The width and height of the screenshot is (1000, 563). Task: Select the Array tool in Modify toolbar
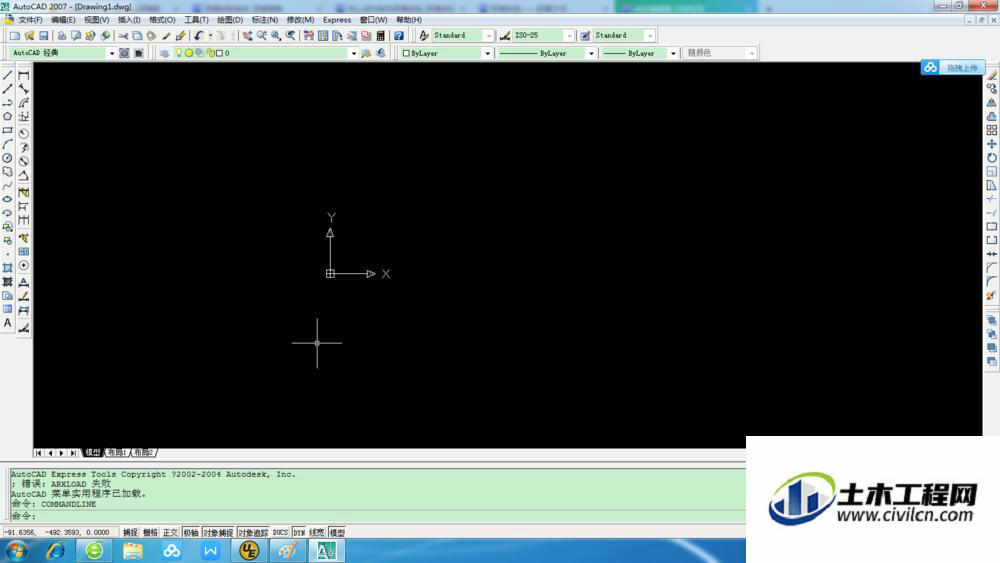pos(992,130)
